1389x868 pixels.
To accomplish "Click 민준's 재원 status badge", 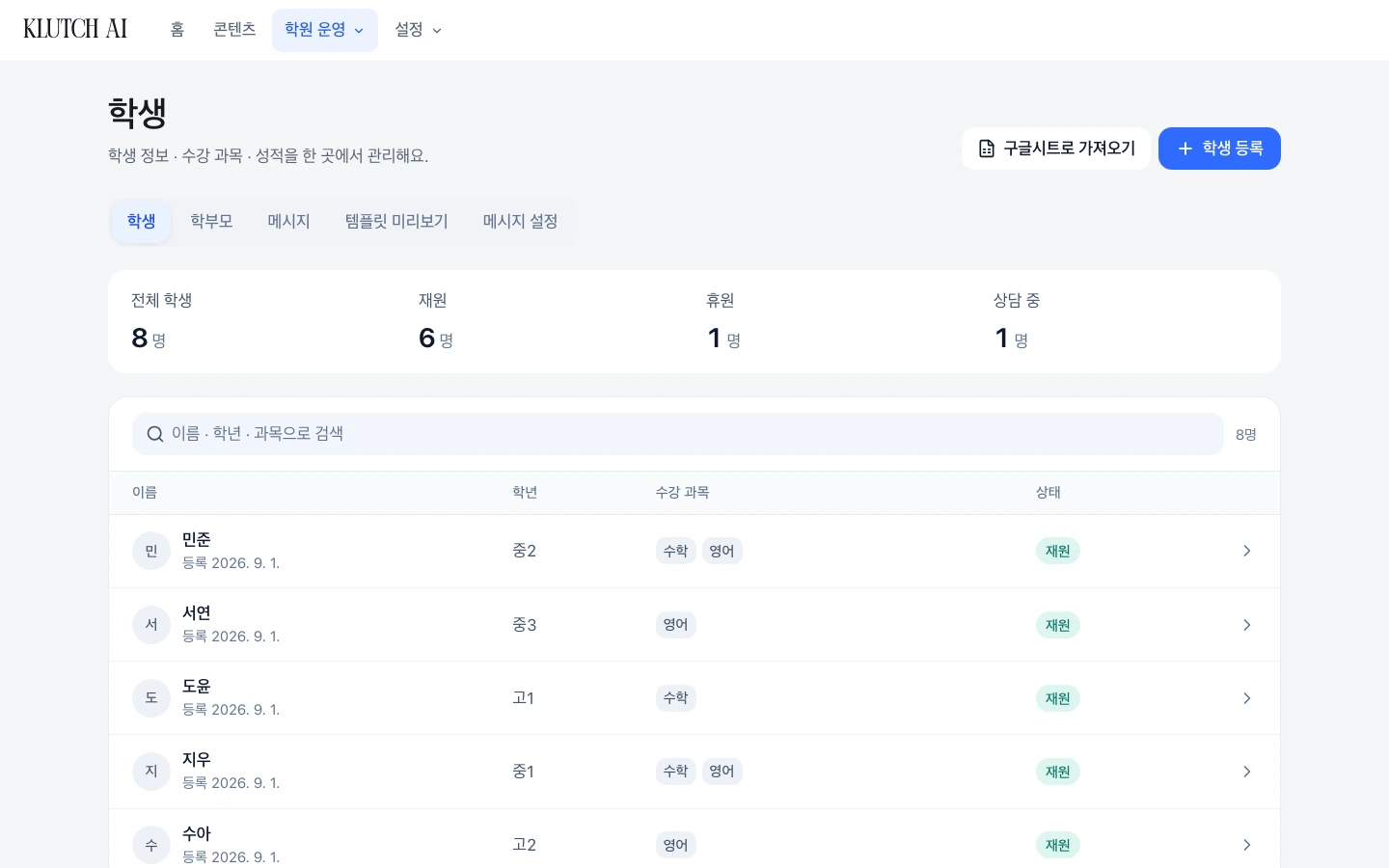I will 1058,551.
